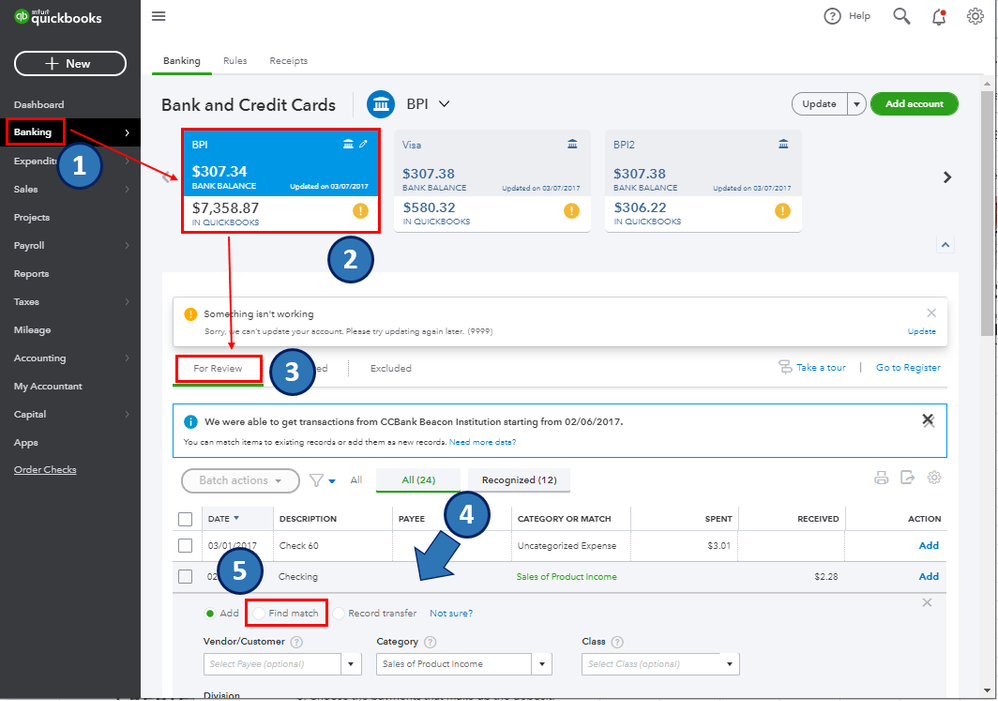
Task: Tick the checkbox for Check 60 row
Action: (185, 546)
